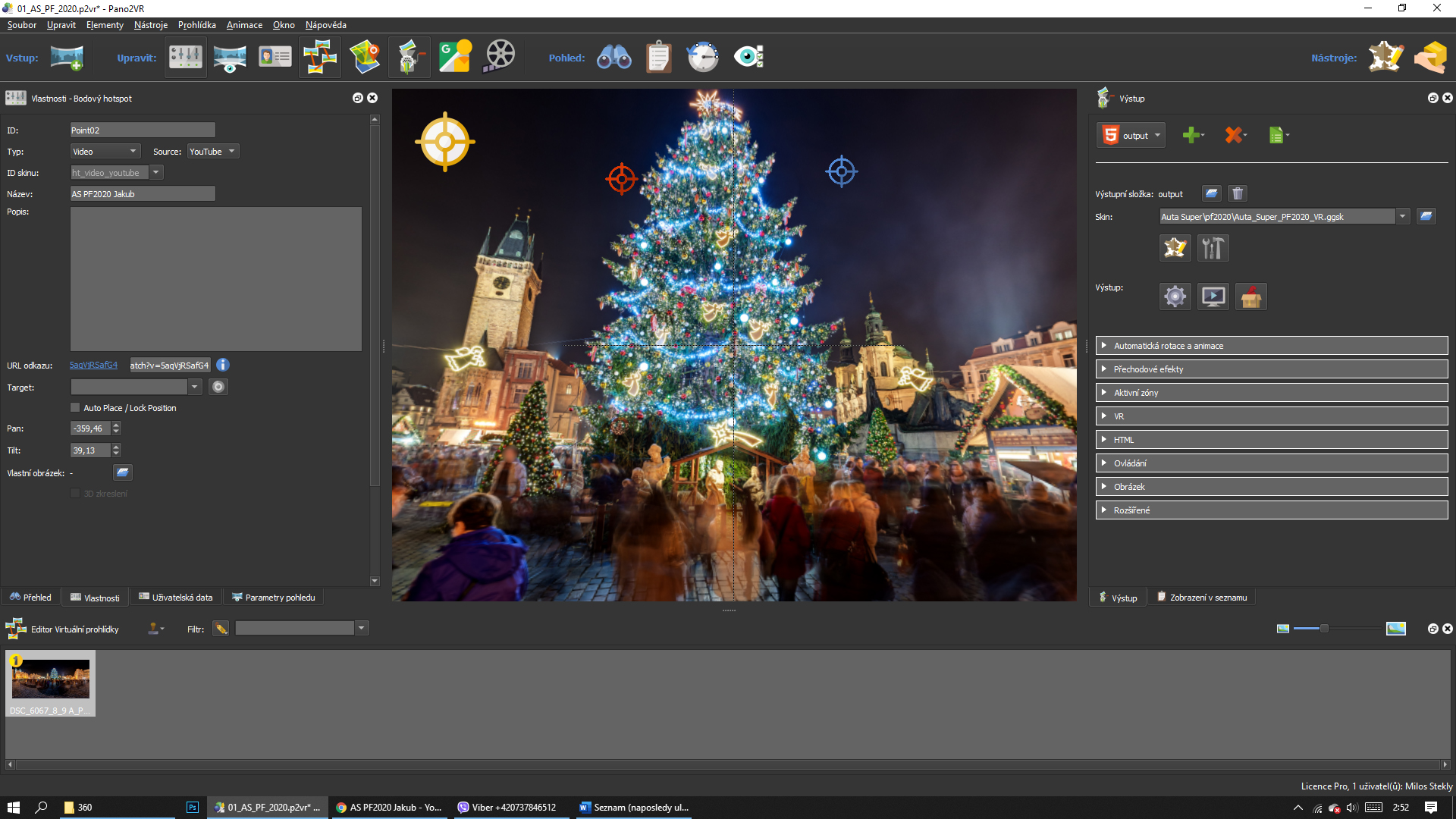Open the Tour Editor toolbar icon

click(x=319, y=57)
